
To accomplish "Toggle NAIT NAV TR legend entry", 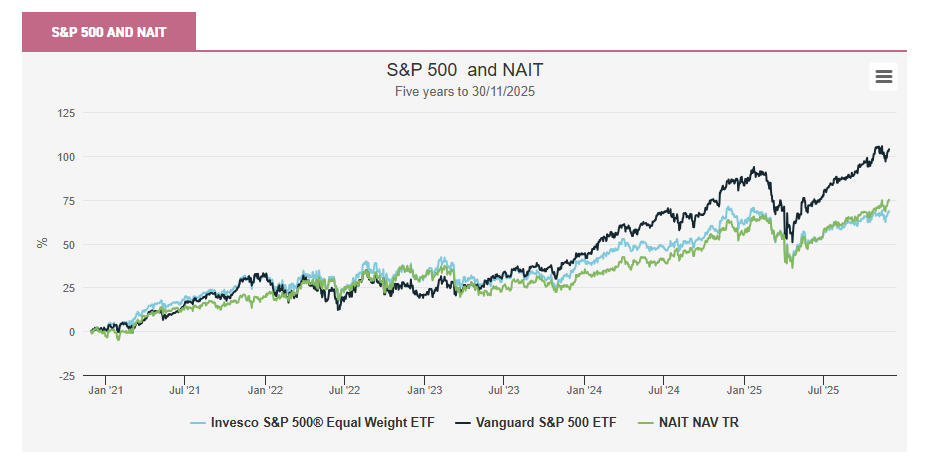I will coord(698,423).
